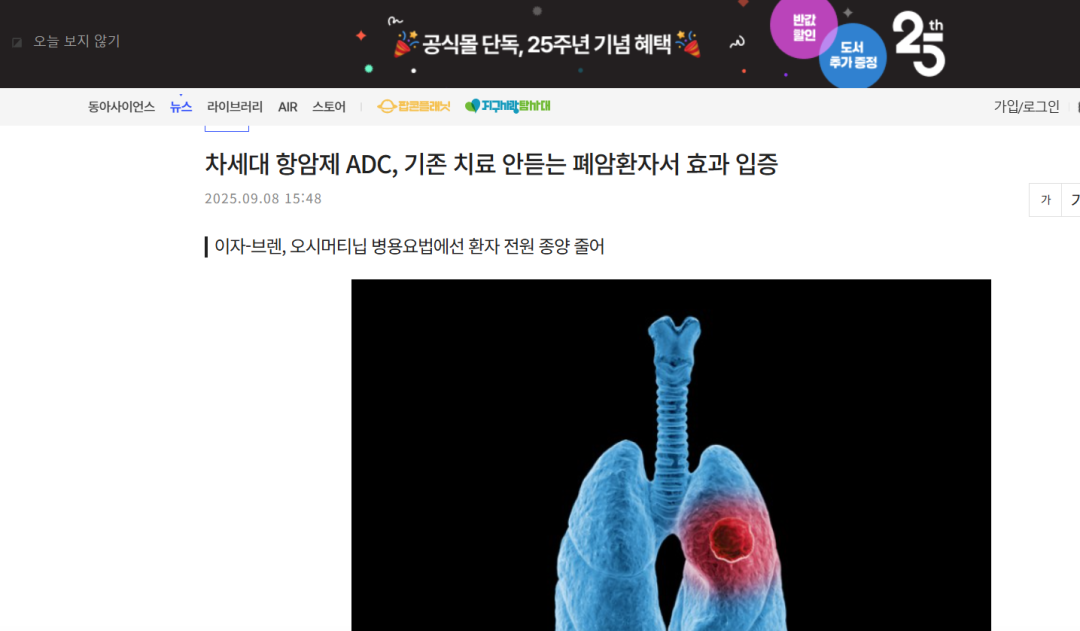Click the purple '반값 할인' badge

(x=803, y=28)
